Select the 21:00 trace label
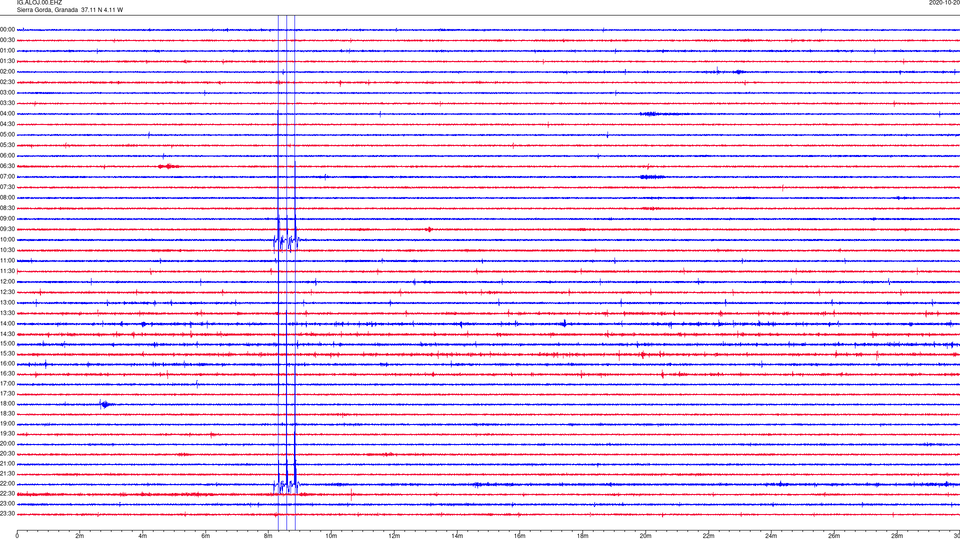The height and width of the screenshot is (540, 960). point(7,464)
